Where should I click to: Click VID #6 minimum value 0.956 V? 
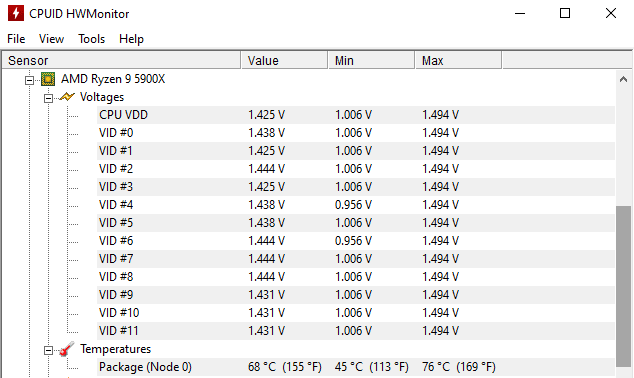pos(353,241)
